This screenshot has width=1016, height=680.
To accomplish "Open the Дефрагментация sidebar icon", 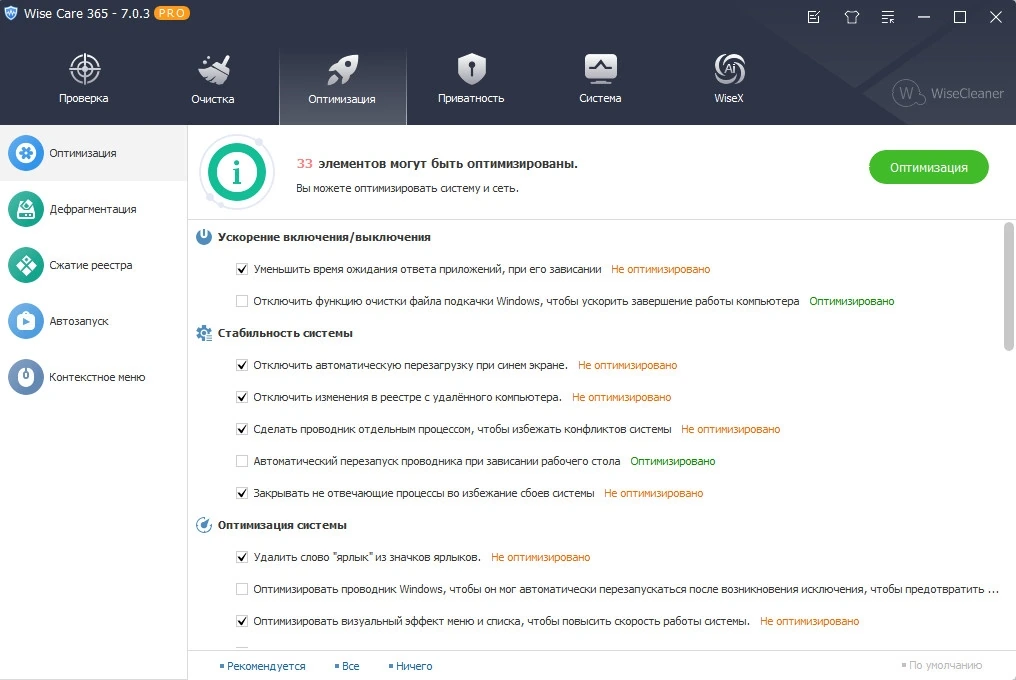I will tap(26, 209).
